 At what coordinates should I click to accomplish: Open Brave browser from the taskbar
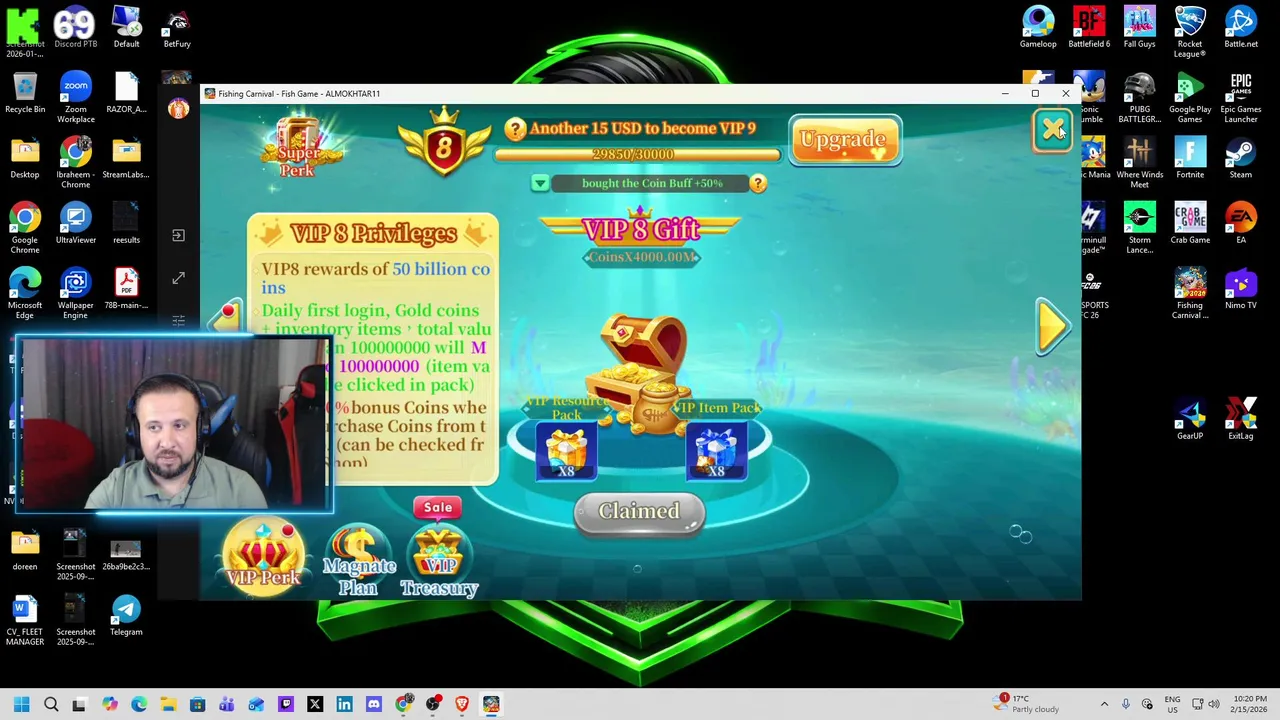click(x=462, y=704)
